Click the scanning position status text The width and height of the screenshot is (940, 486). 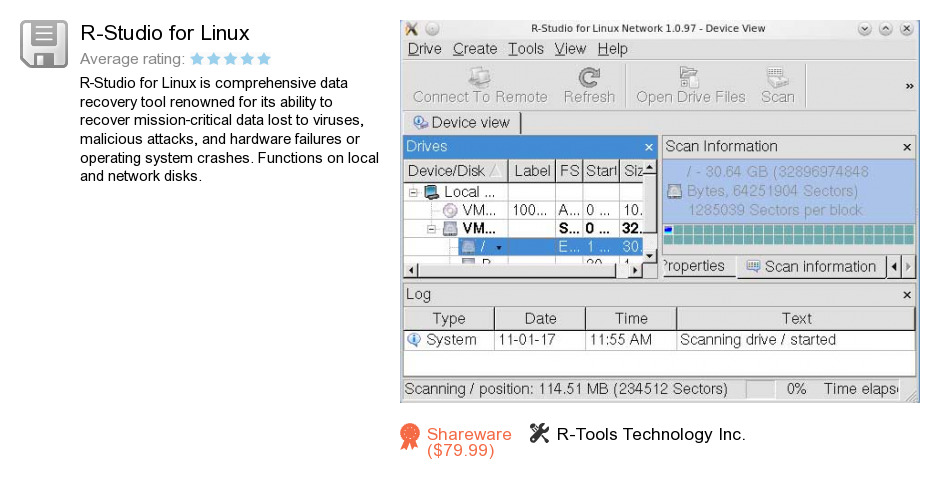coord(566,389)
